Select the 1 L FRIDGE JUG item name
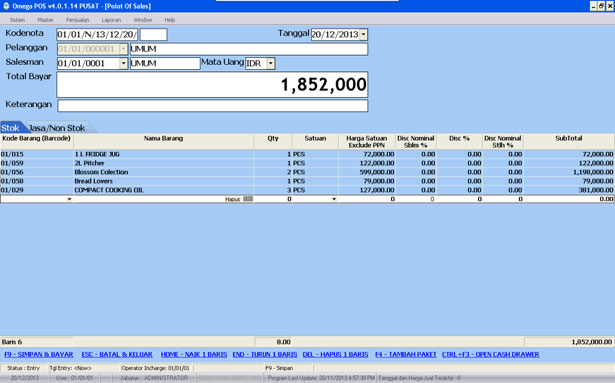 click(x=97, y=154)
